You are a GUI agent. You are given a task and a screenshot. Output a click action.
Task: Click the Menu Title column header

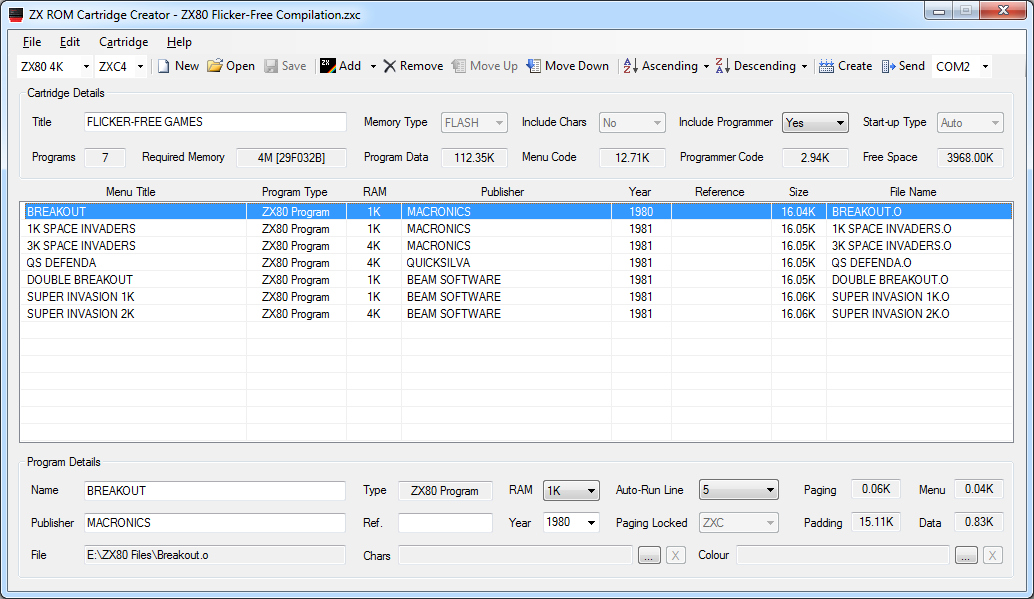(x=131, y=192)
